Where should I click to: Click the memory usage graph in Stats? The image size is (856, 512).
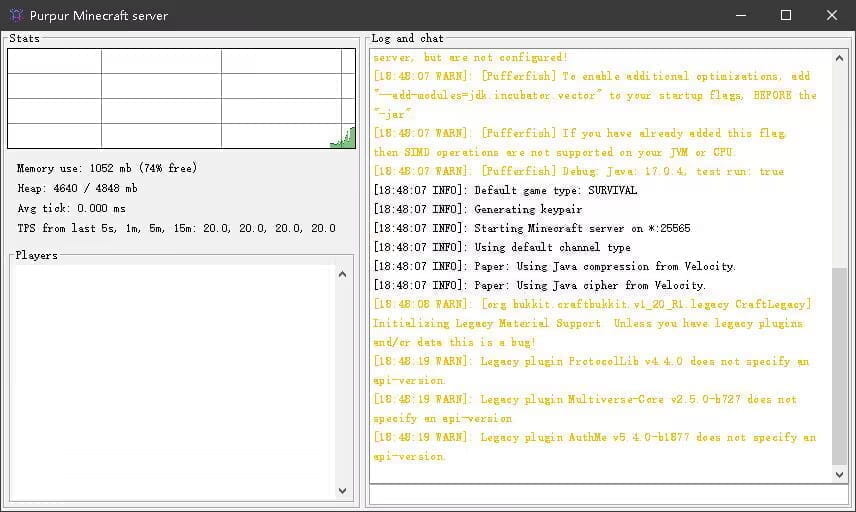(181, 99)
